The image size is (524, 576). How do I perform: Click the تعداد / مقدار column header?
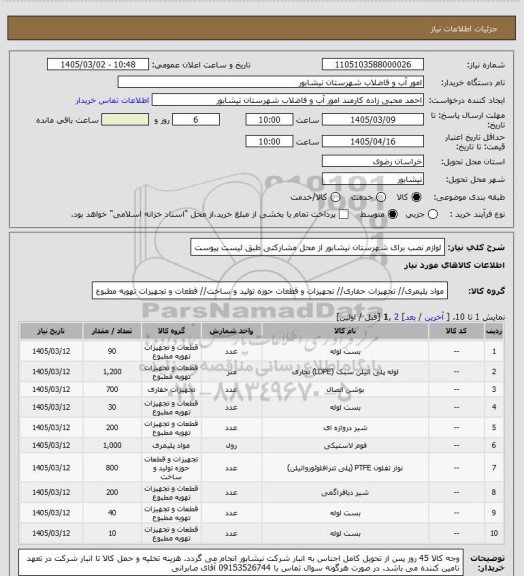click(x=112, y=331)
